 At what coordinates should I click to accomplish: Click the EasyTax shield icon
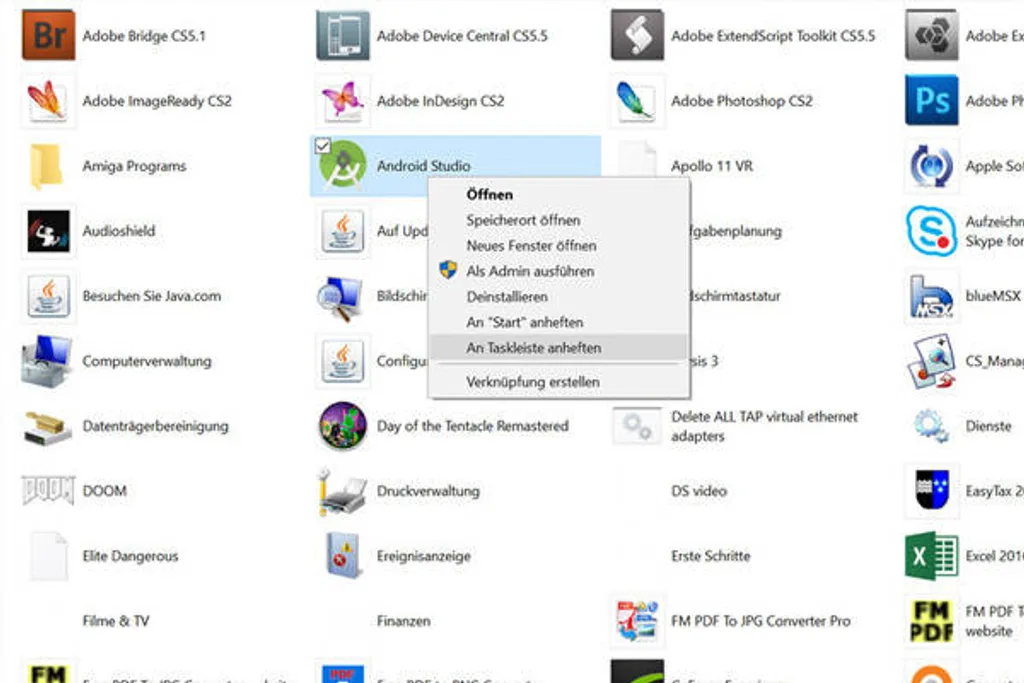[x=932, y=491]
